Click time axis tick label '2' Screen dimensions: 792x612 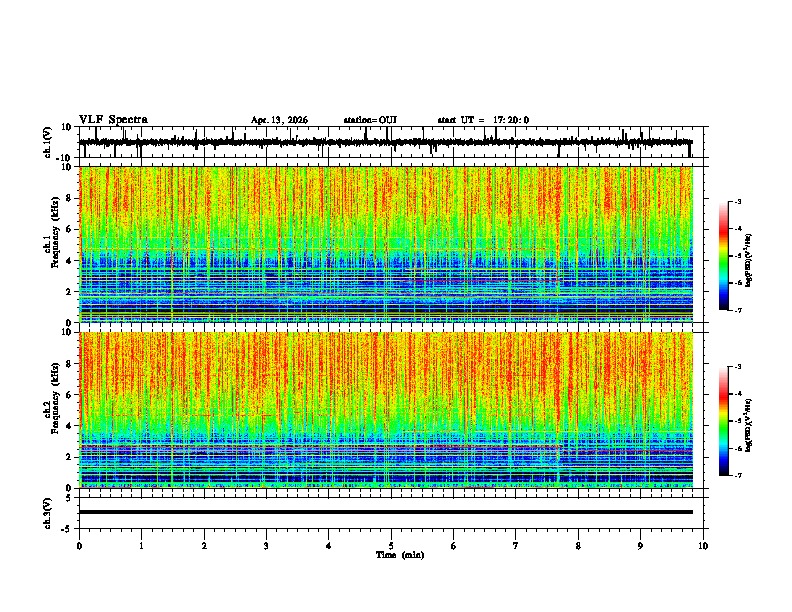204,546
